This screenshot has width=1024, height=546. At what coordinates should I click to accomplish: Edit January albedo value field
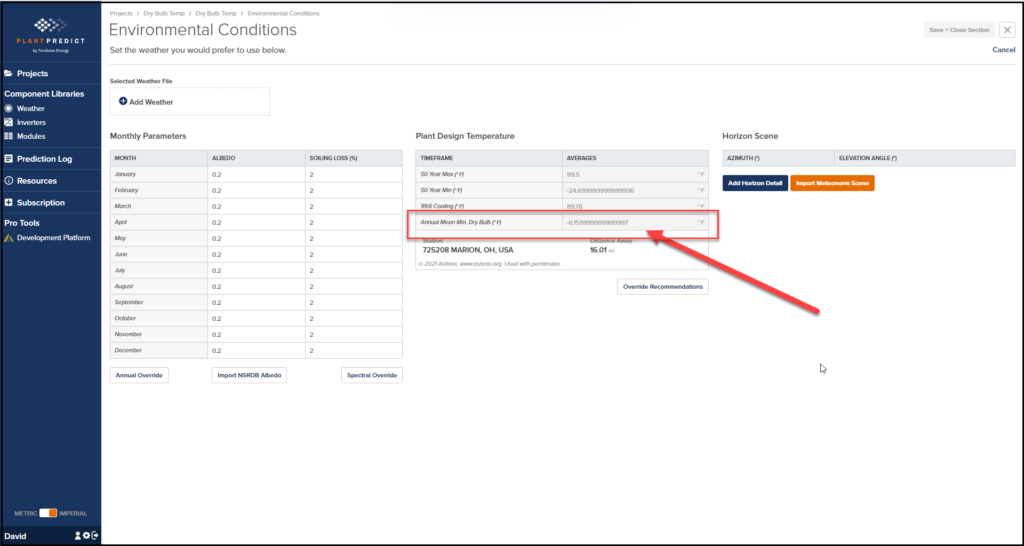[256, 174]
